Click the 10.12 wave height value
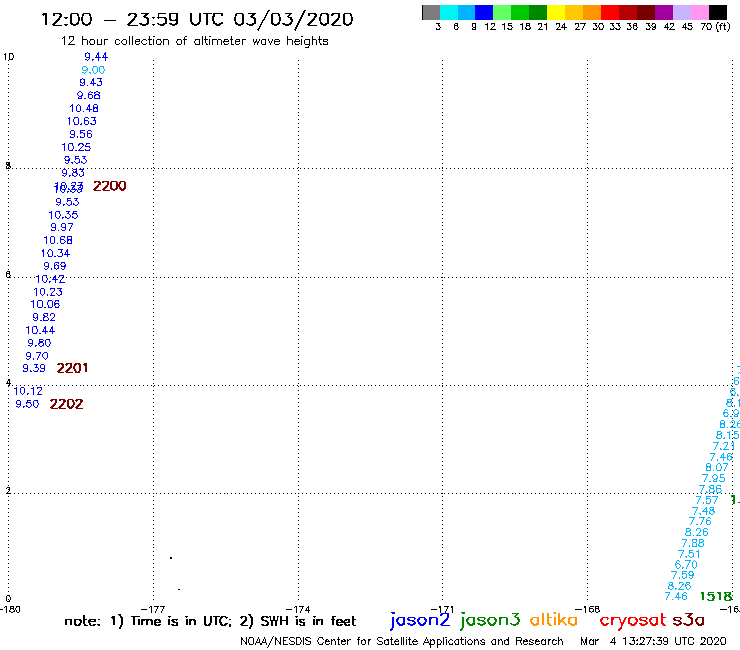The width and height of the screenshot is (740, 650). tap(28, 391)
